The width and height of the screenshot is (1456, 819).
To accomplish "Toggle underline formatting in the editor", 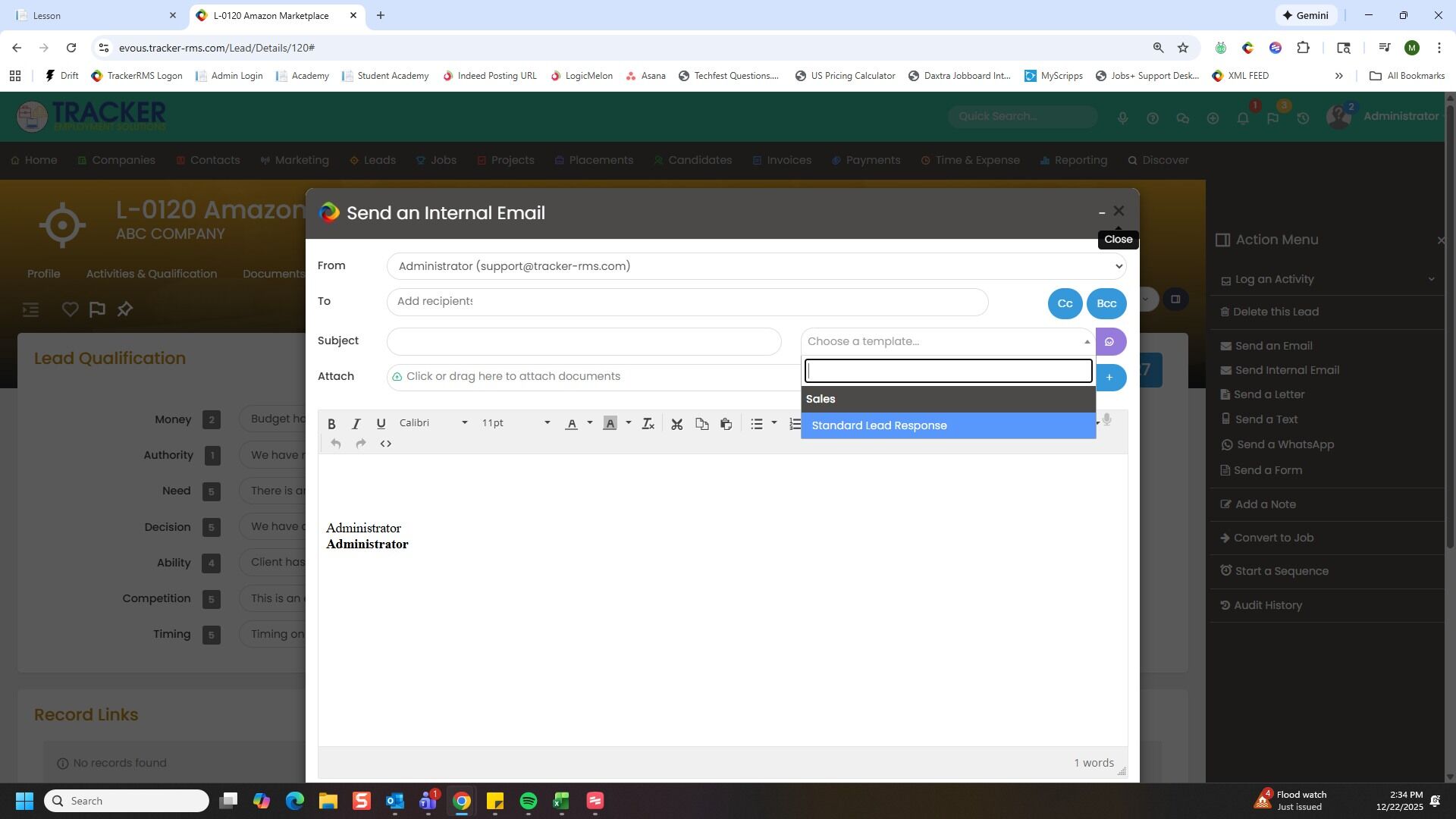I will (381, 424).
